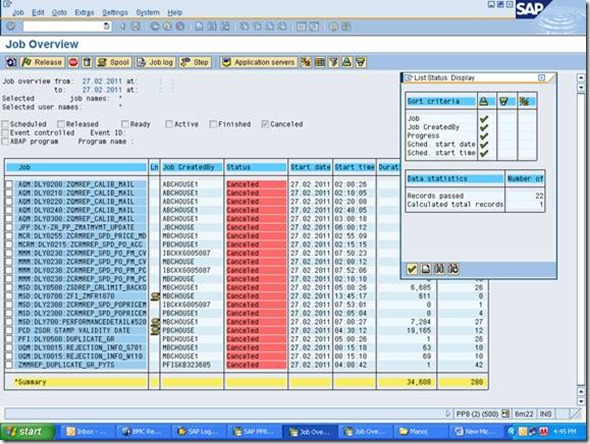
Task: Expand the status bar info triangle
Action: click(x=448, y=414)
